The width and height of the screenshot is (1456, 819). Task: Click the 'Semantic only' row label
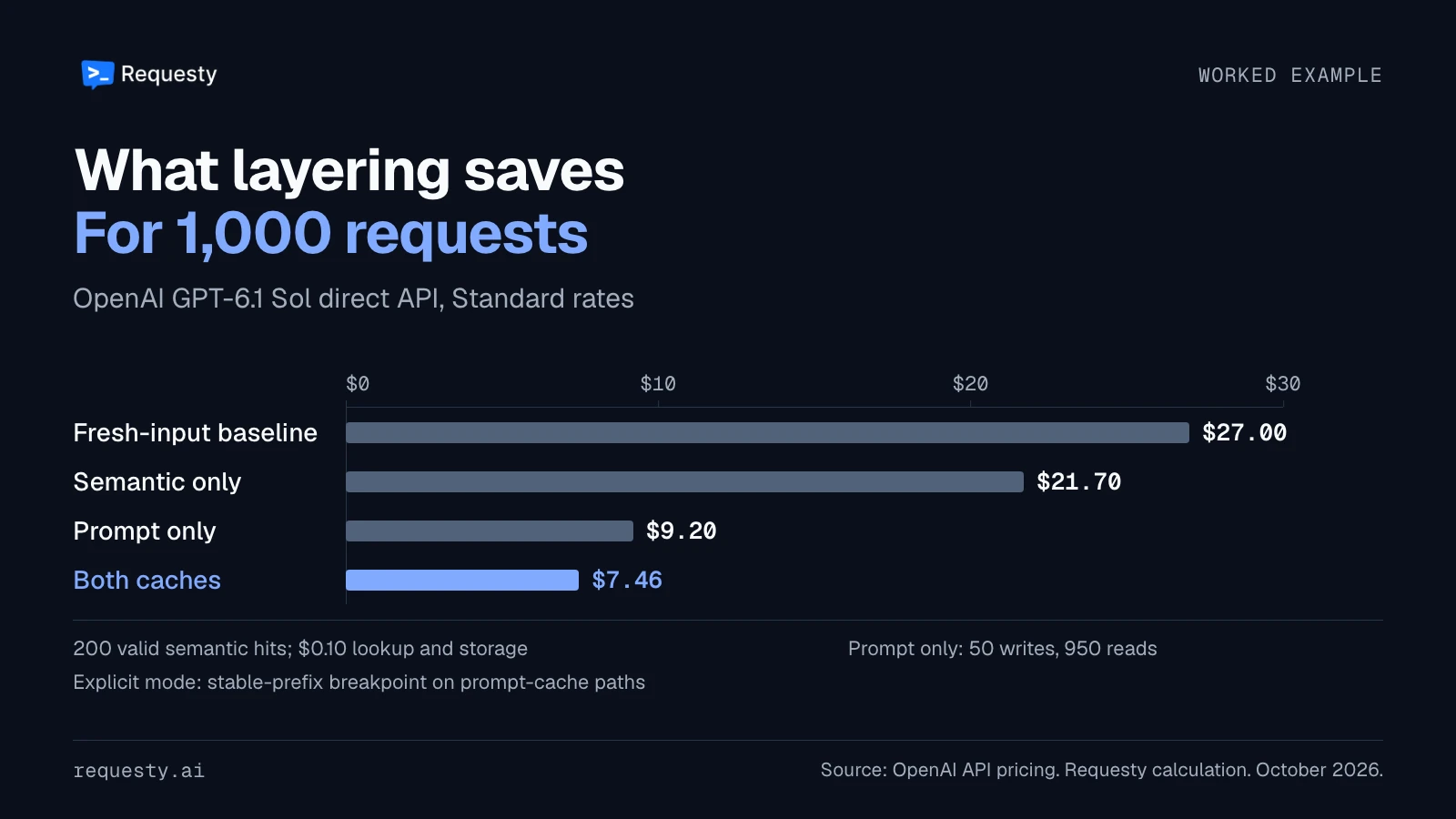[x=157, y=481]
